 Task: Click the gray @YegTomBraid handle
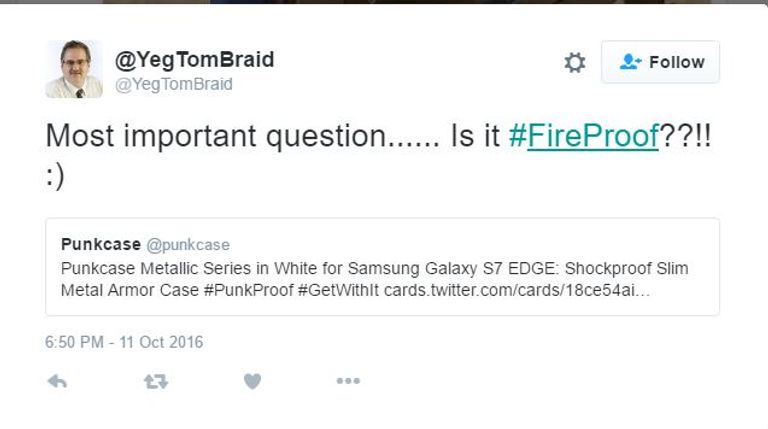[174, 84]
